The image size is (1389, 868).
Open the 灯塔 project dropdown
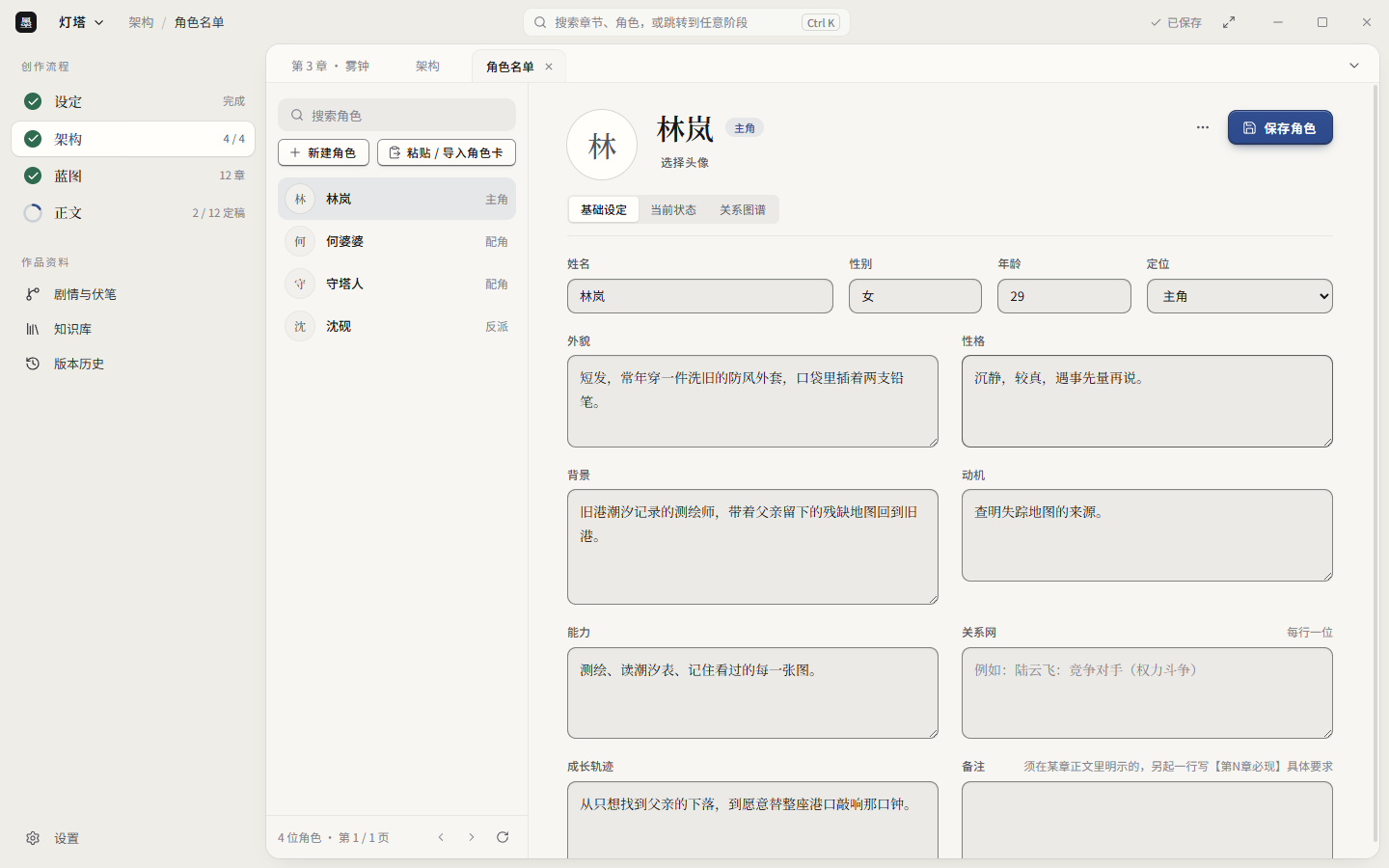[x=81, y=22]
